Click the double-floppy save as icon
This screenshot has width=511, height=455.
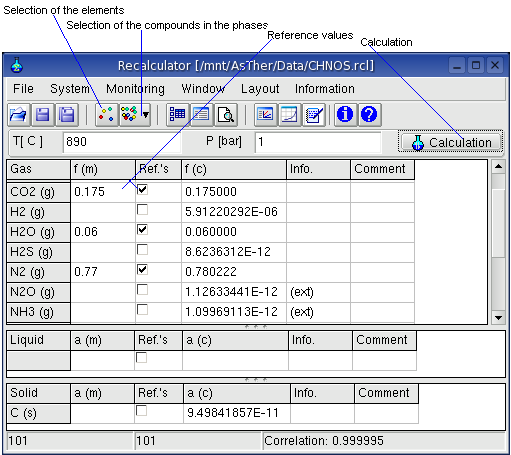(67, 115)
